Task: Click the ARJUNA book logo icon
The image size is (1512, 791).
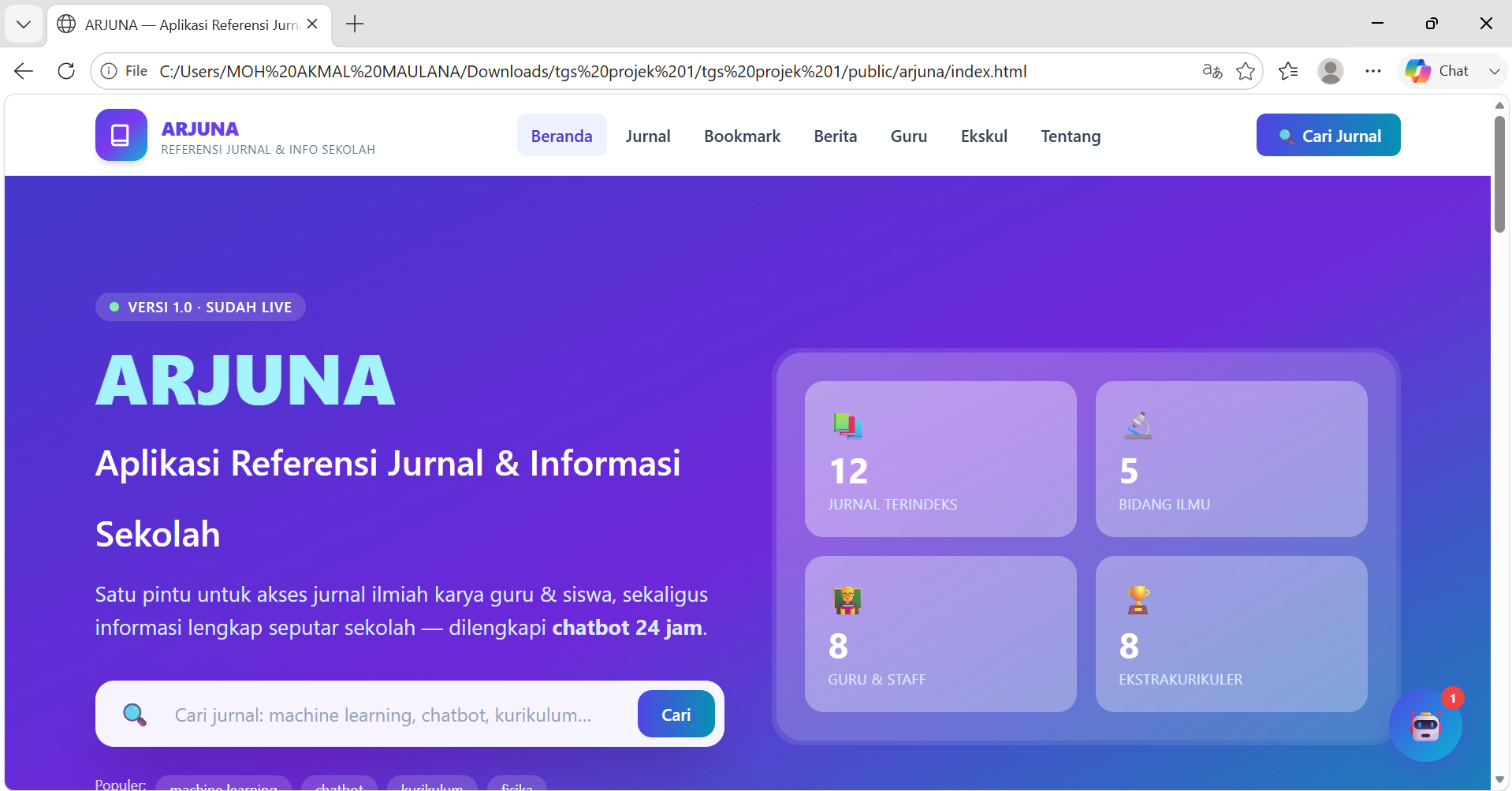Action: (x=121, y=135)
